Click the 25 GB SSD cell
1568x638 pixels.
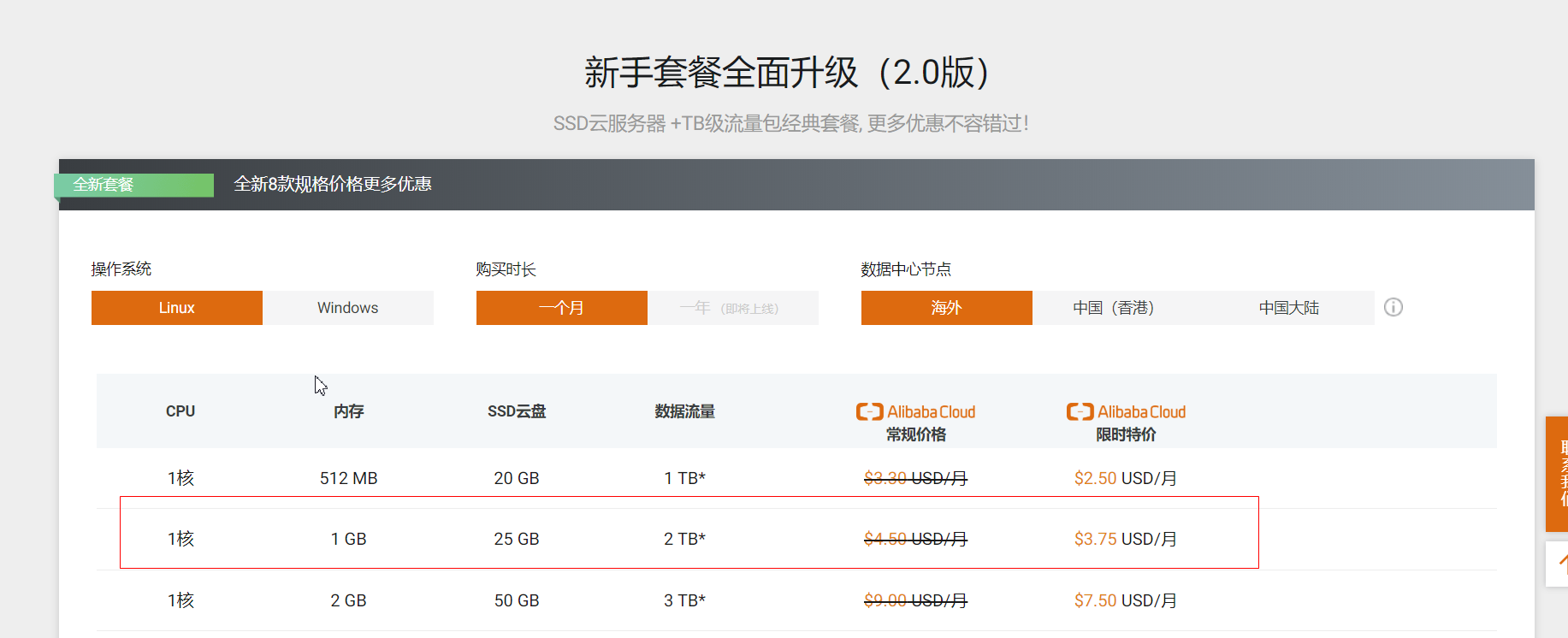point(517,539)
